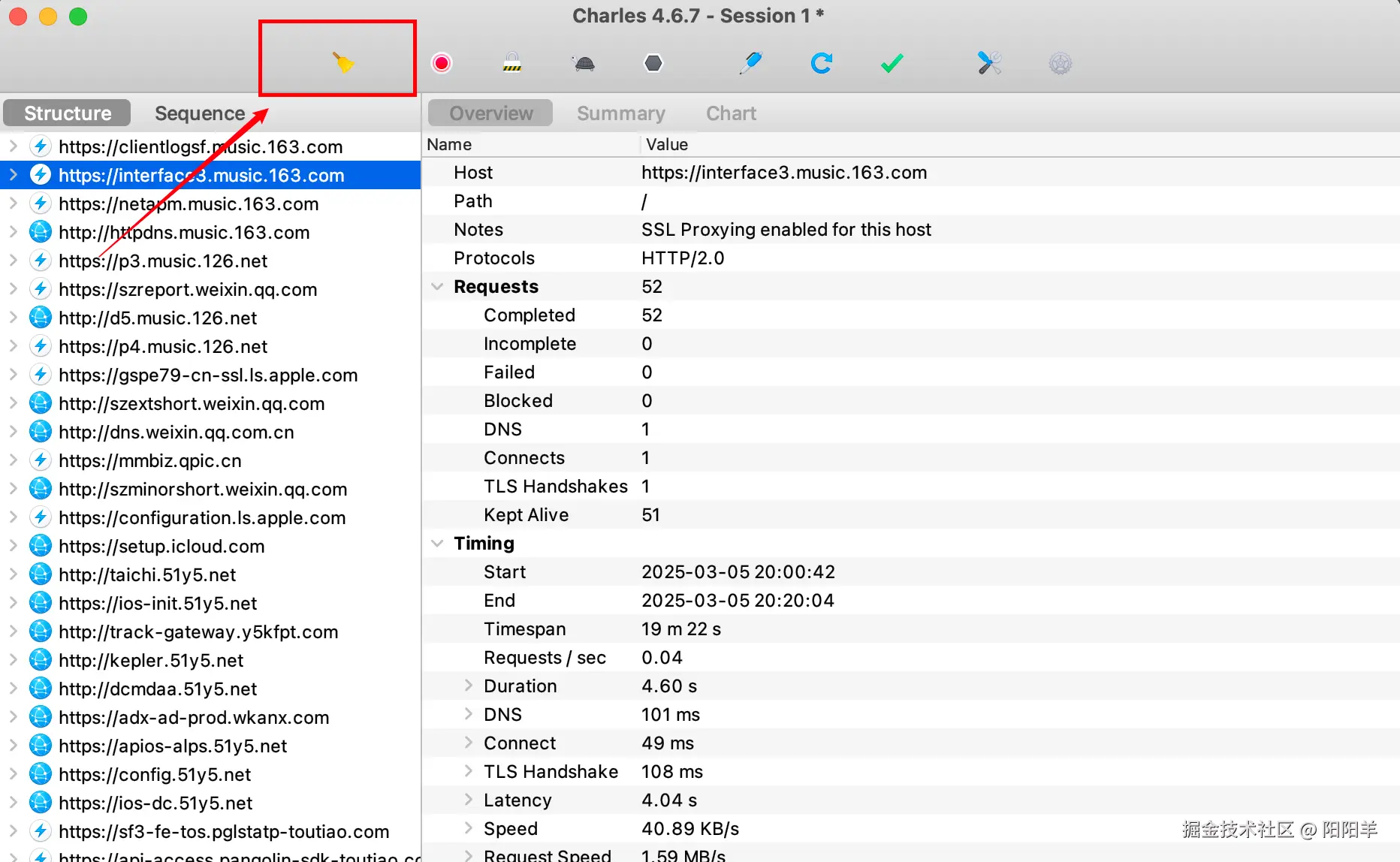Select https://mmbiz.qpic.cn host
Image resolution: width=1400 pixels, height=862 pixels.
tap(150, 460)
